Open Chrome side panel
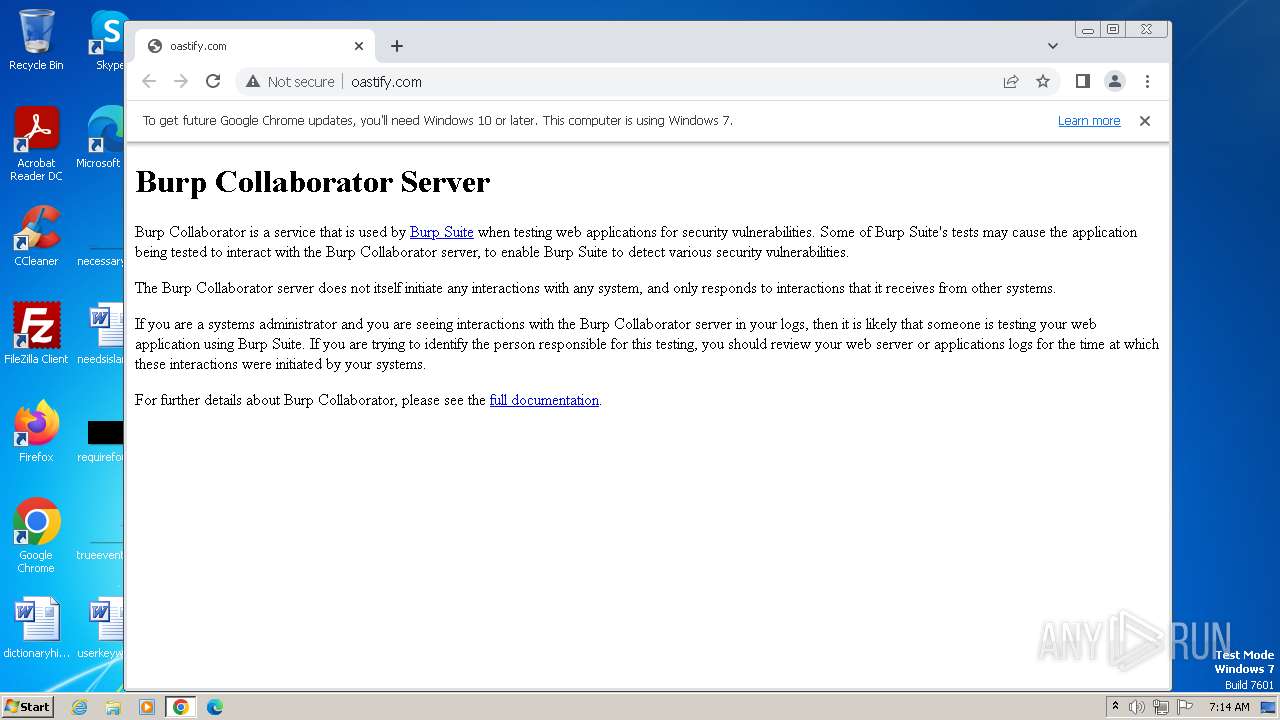 [x=1082, y=82]
